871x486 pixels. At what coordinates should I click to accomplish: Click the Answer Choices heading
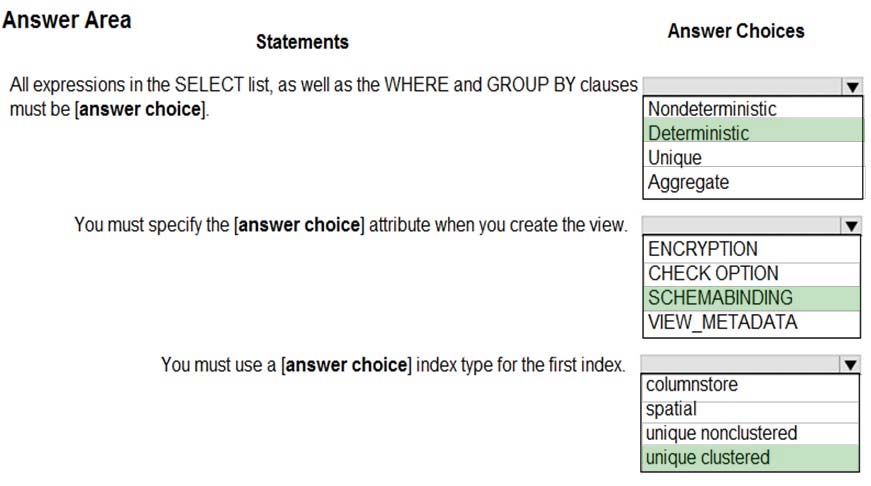point(736,31)
